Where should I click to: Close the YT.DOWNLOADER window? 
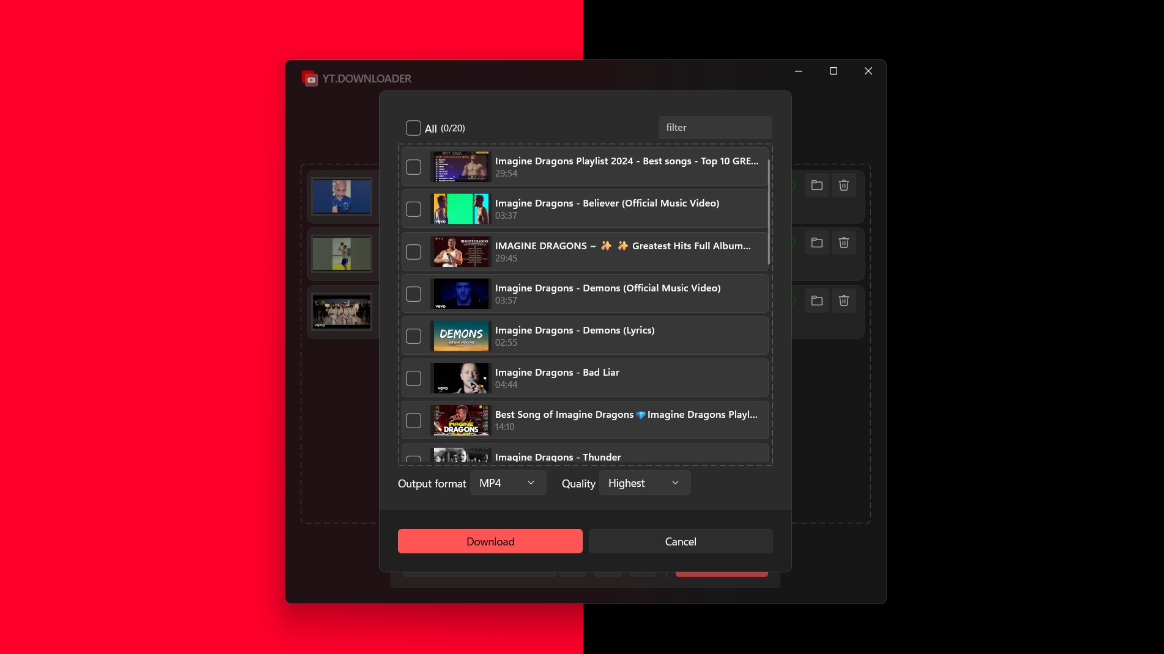click(x=869, y=71)
